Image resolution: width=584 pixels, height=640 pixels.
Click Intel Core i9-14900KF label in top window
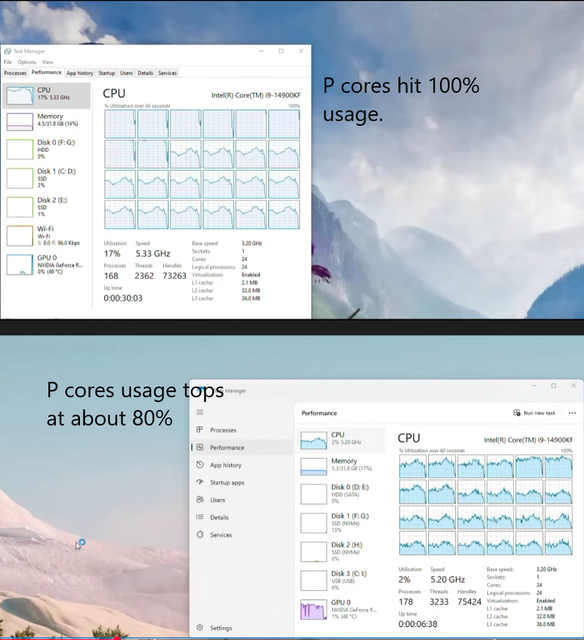pos(256,95)
